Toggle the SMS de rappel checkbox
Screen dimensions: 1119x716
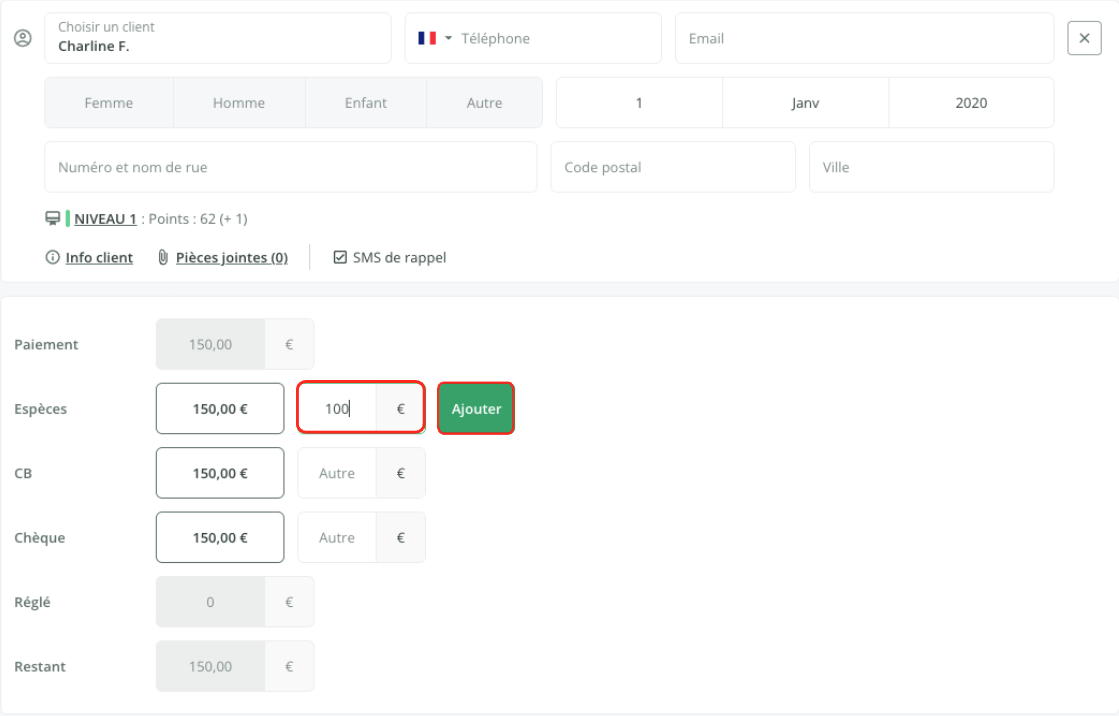click(340, 257)
